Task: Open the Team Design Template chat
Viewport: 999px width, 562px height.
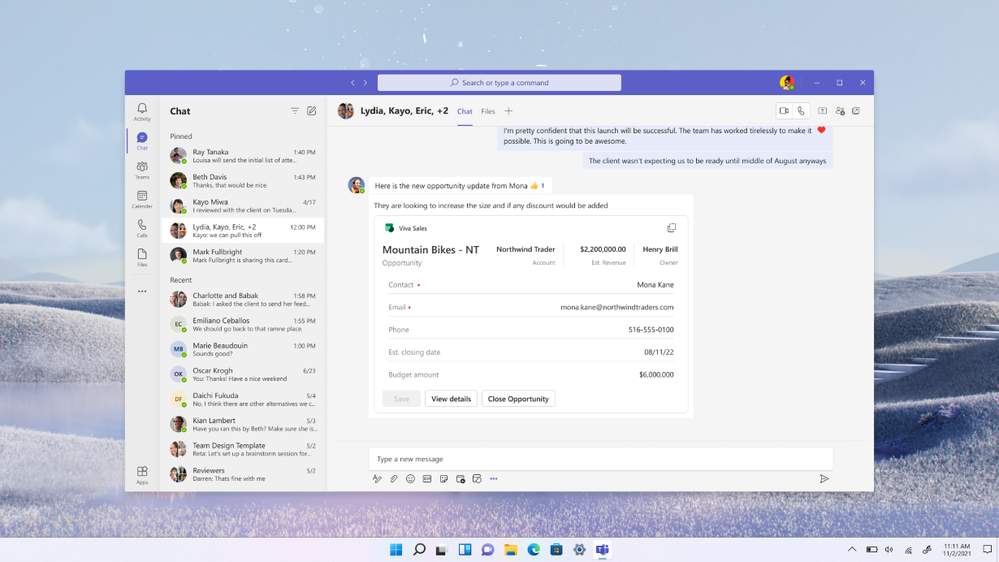Action: point(243,449)
